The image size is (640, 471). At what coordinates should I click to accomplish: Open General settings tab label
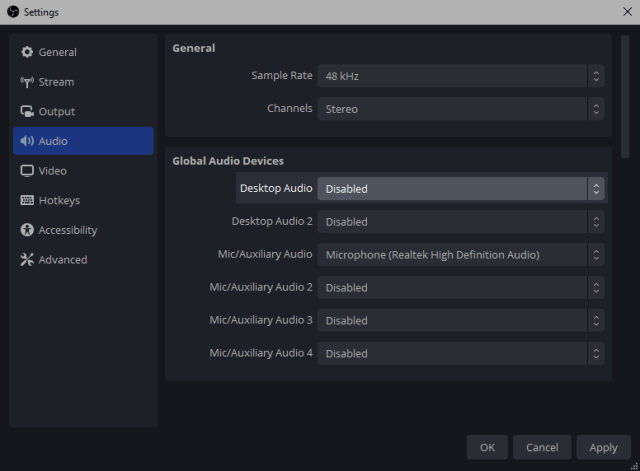[x=58, y=52]
